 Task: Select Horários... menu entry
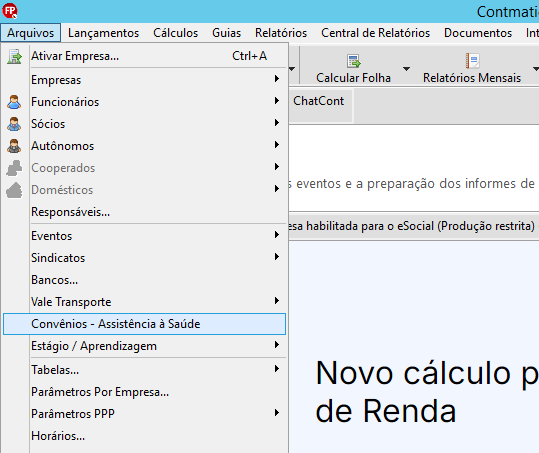[x=144, y=436]
